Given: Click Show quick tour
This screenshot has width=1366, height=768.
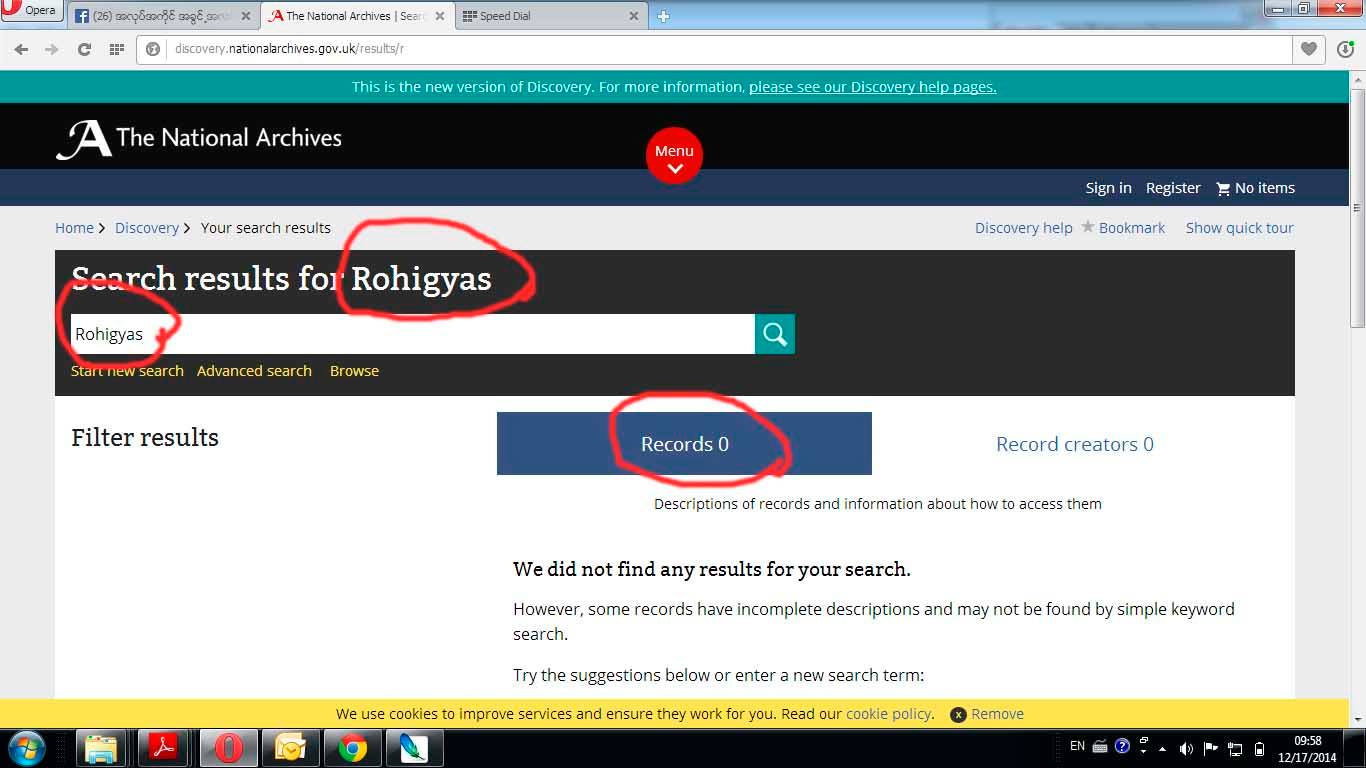Looking at the screenshot, I should (1239, 228).
